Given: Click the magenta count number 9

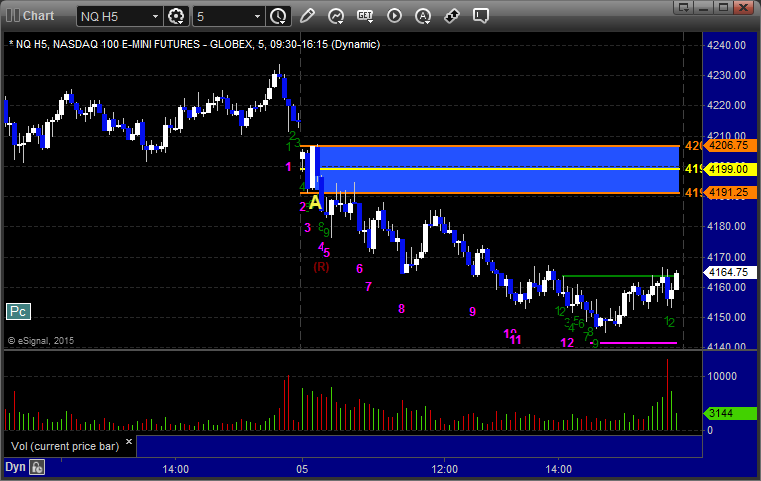Looking at the screenshot, I should click(x=473, y=312).
